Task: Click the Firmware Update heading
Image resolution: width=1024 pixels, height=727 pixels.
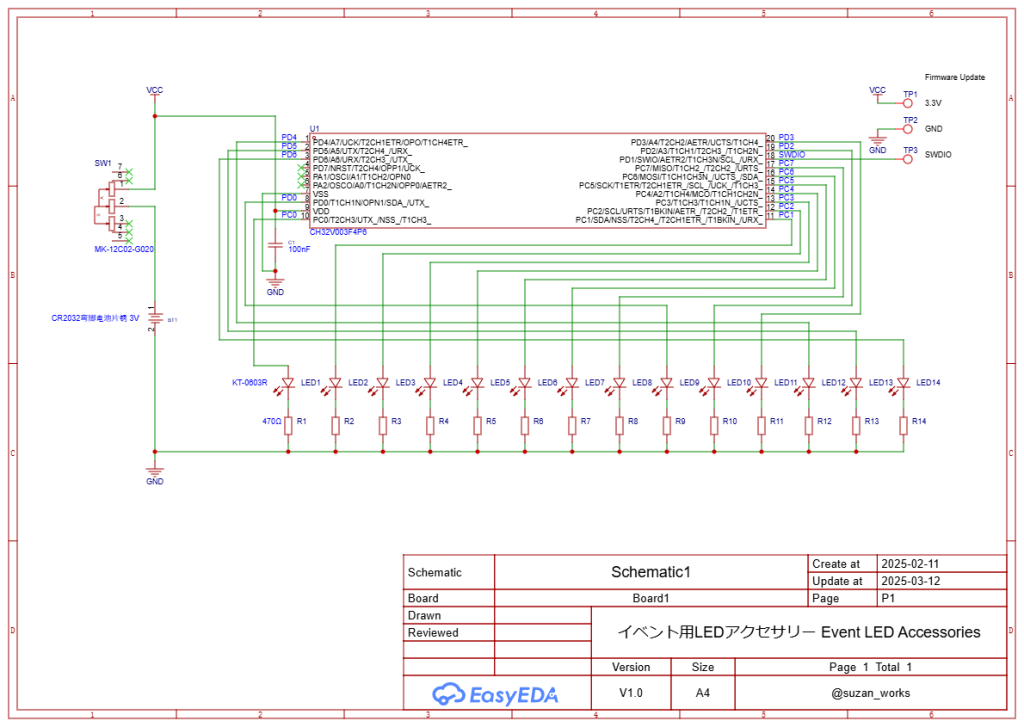Action: [x=955, y=77]
